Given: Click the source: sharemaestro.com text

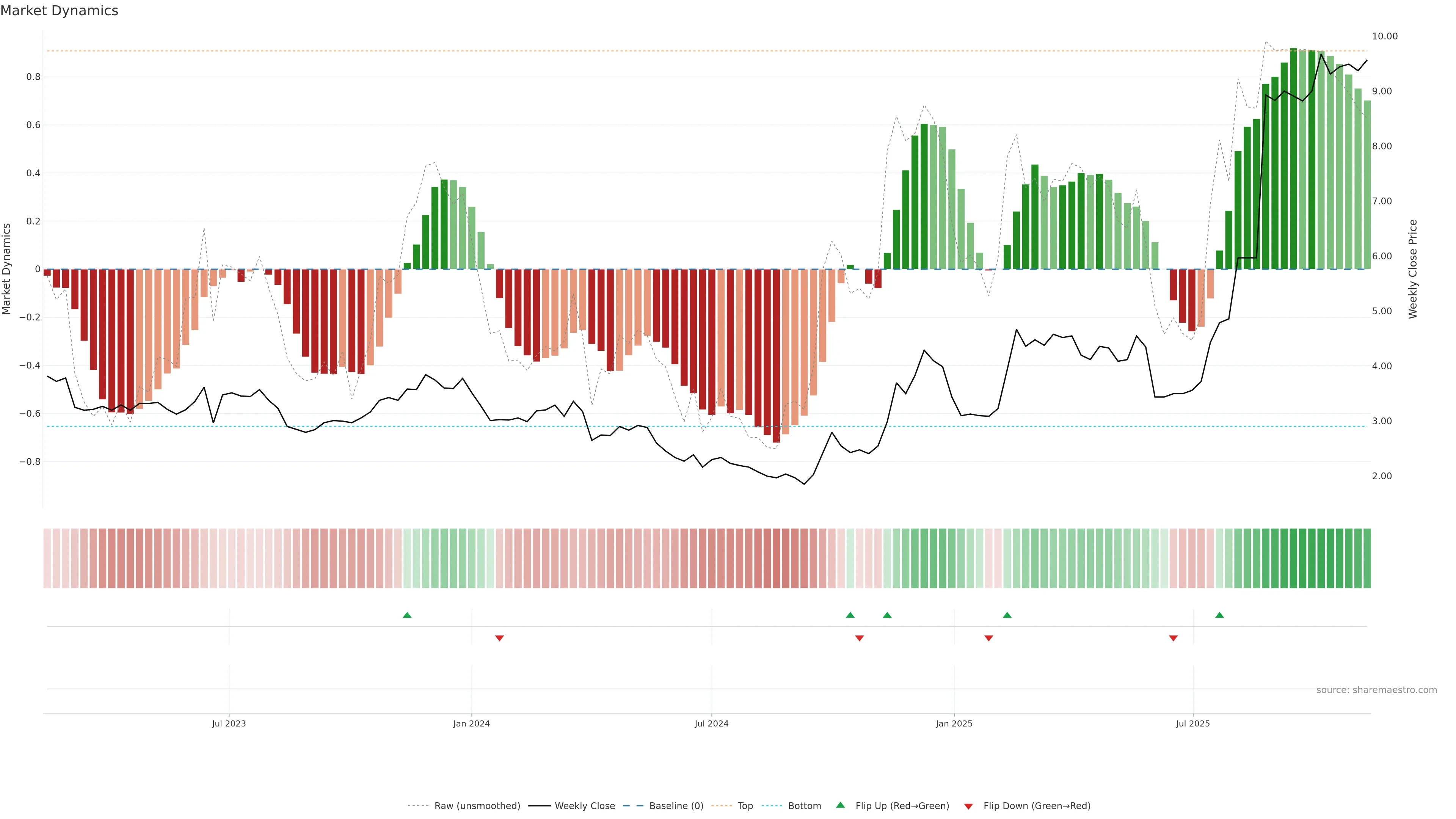Looking at the screenshot, I should pyautogui.click(x=1376, y=690).
